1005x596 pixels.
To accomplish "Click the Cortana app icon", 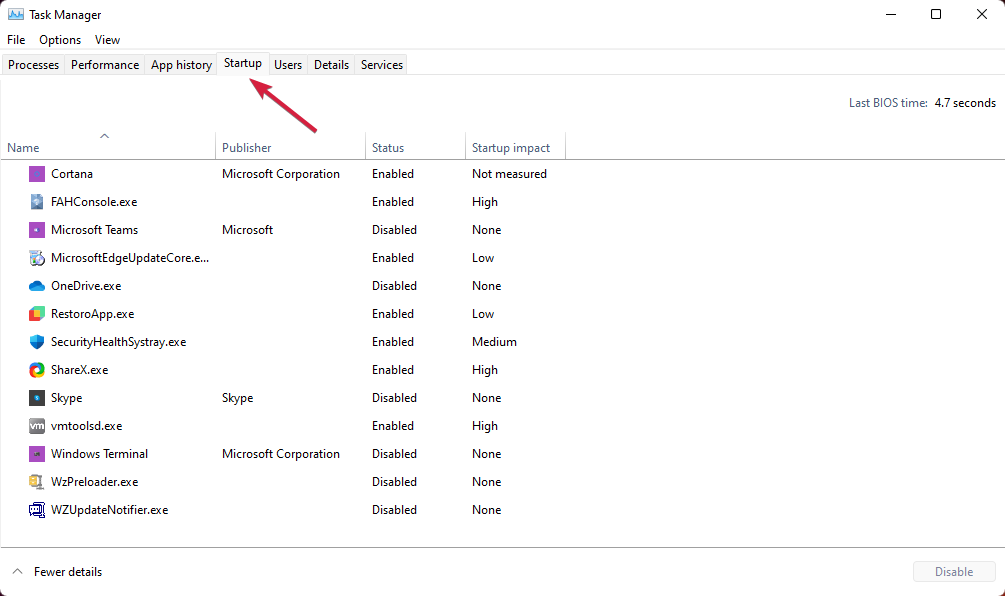I will 37,174.
